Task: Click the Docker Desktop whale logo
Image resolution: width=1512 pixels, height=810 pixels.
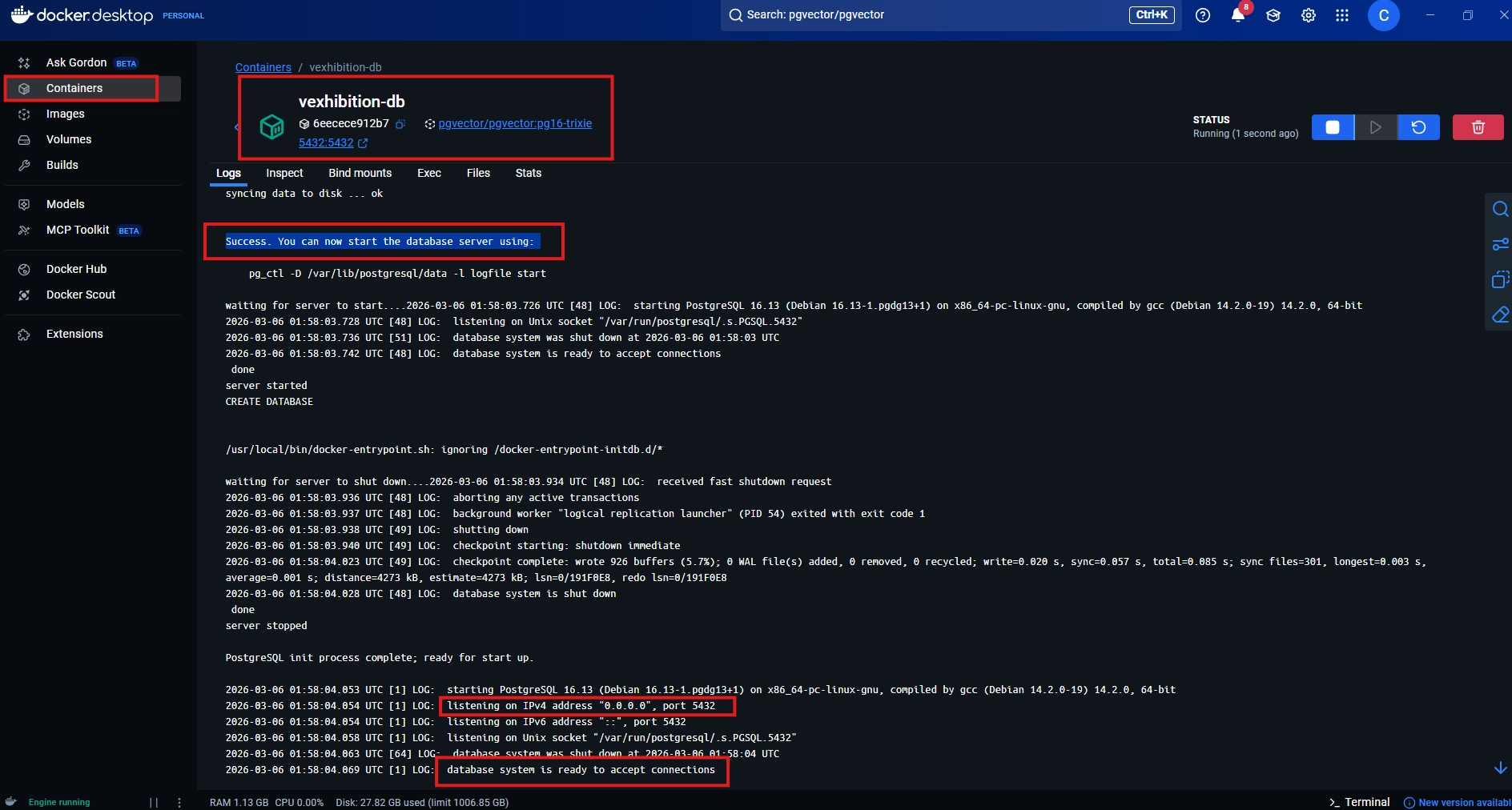Action: click(x=22, y=14)
